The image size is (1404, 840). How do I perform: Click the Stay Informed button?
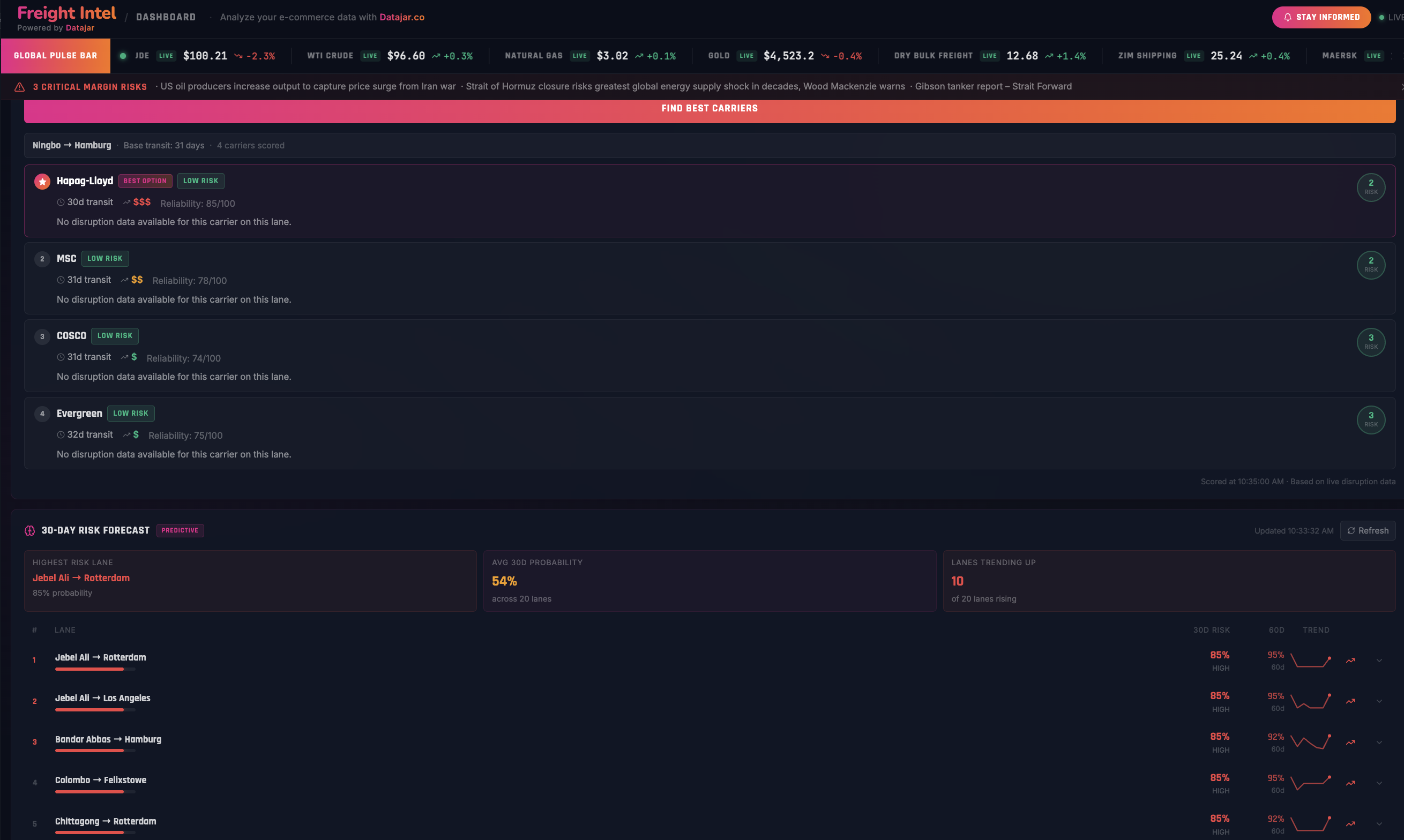click(1321, 17)
